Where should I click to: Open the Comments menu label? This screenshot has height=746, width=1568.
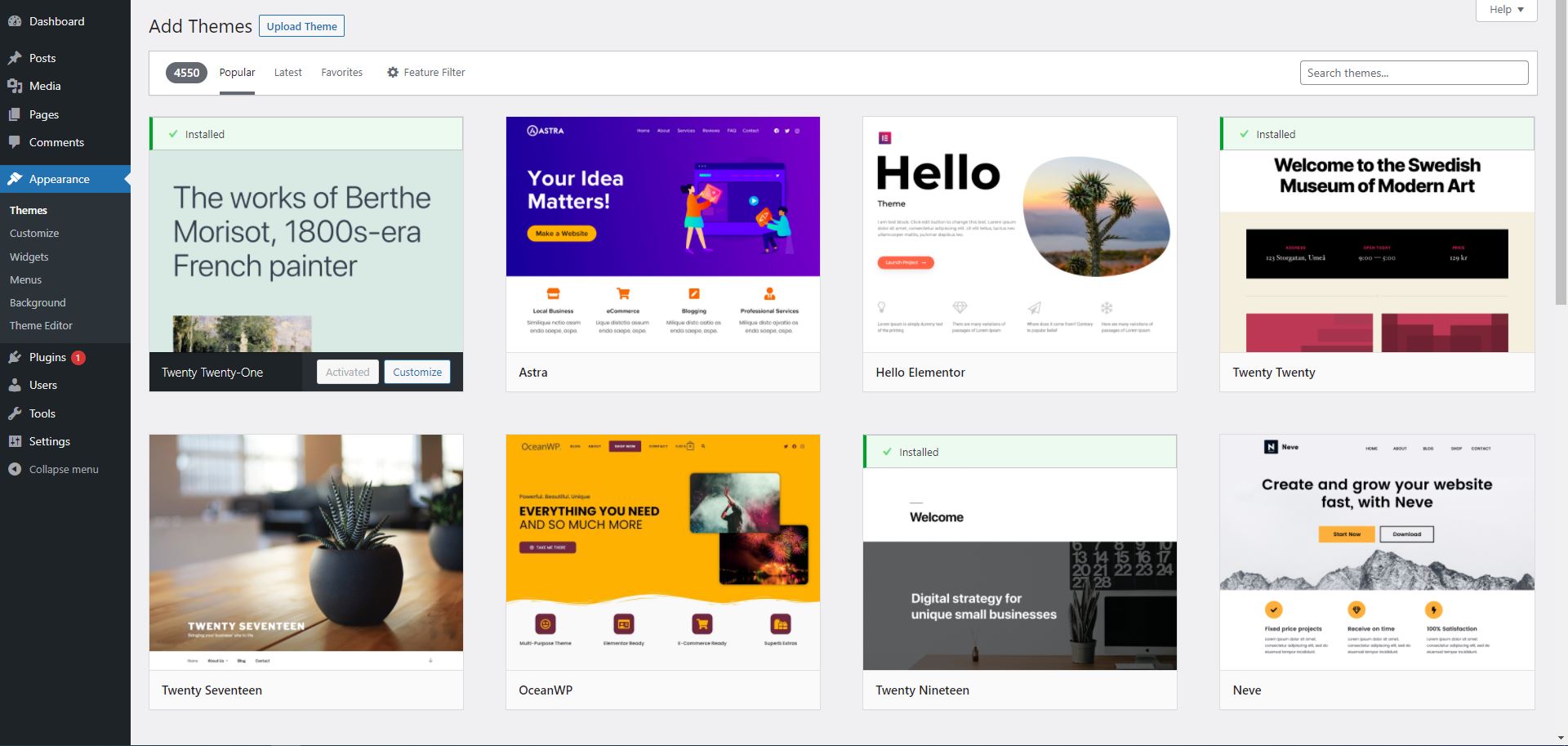pyautogui.click(x=56, y=142)
